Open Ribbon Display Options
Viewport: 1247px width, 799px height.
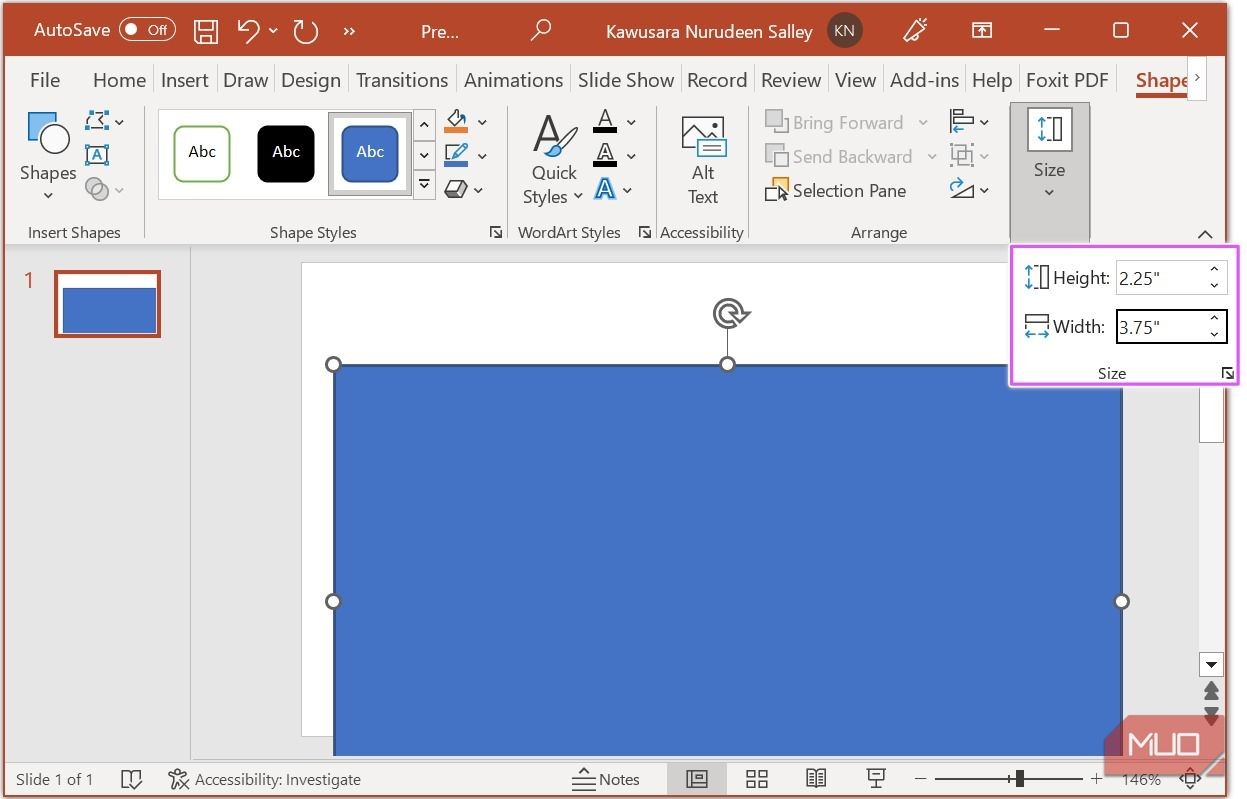[982, 31]
